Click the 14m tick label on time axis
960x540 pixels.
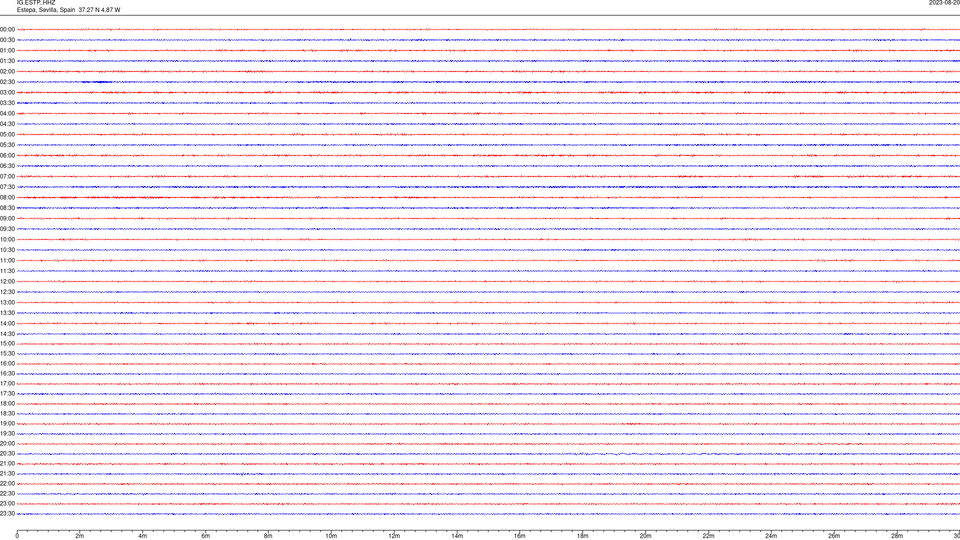(x=457, y=536)
